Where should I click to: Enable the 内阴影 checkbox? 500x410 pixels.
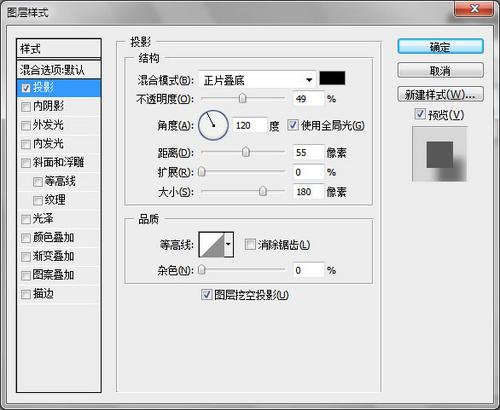pos(25,107)
